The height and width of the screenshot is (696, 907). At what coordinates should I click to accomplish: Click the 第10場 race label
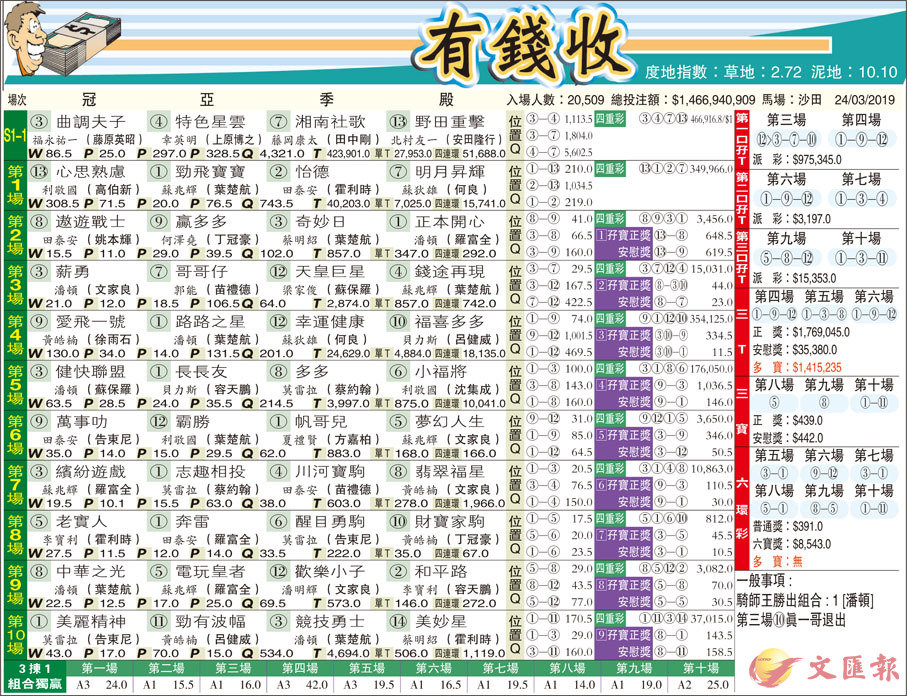pos(14,634)
